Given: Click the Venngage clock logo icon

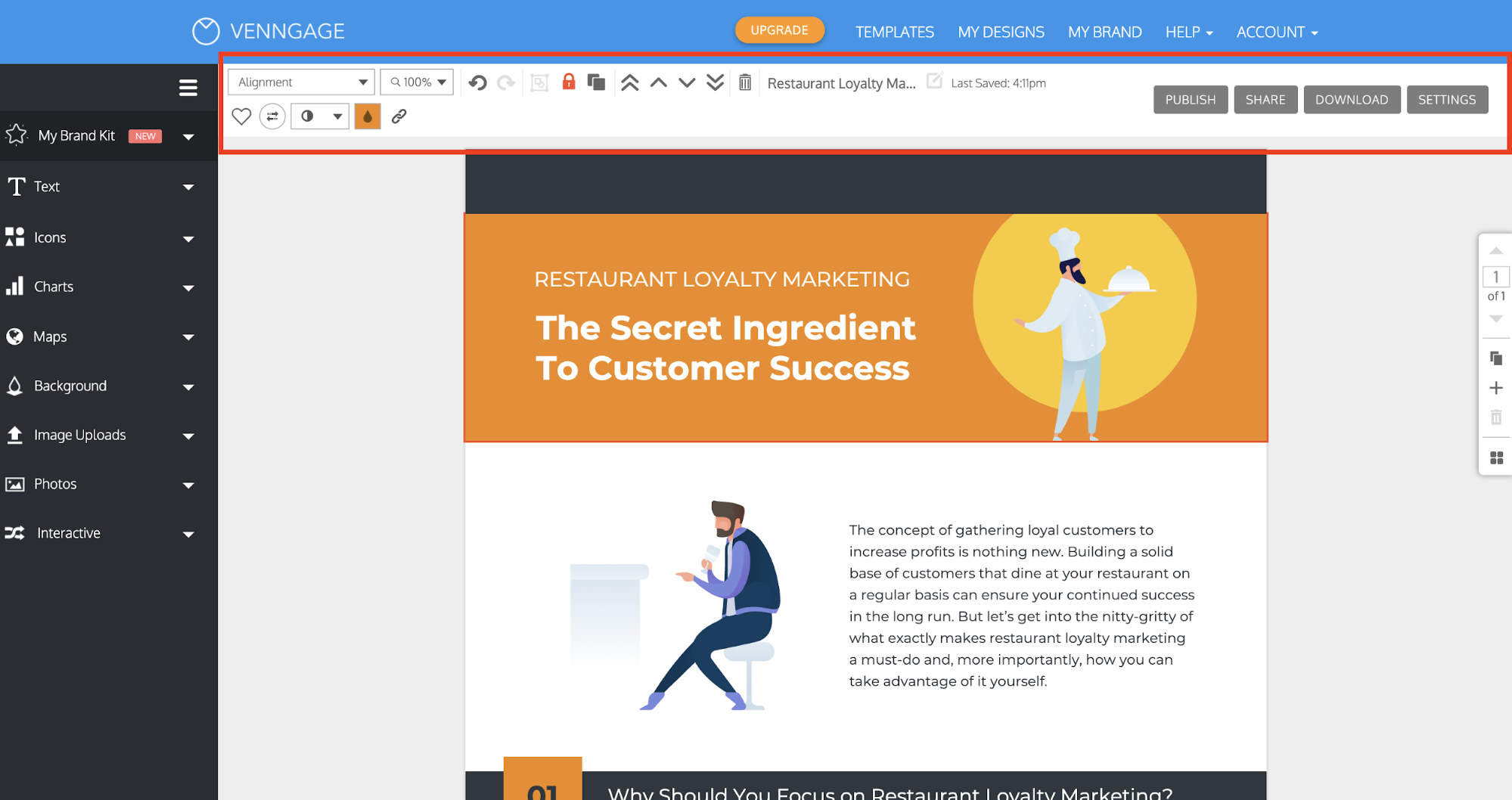Looking at the screenshot, I should (206, 31).
